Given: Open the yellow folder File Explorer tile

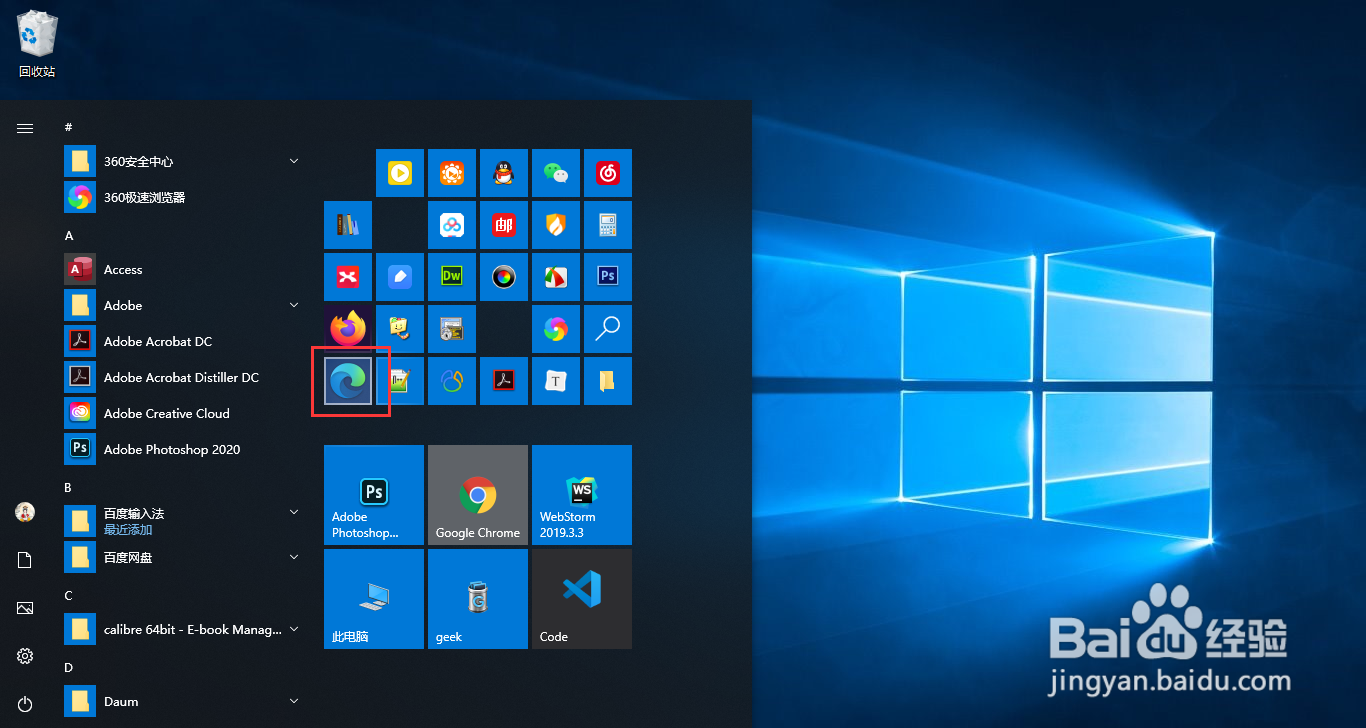Looking at the screenshot, I should (x=608, y=381).
